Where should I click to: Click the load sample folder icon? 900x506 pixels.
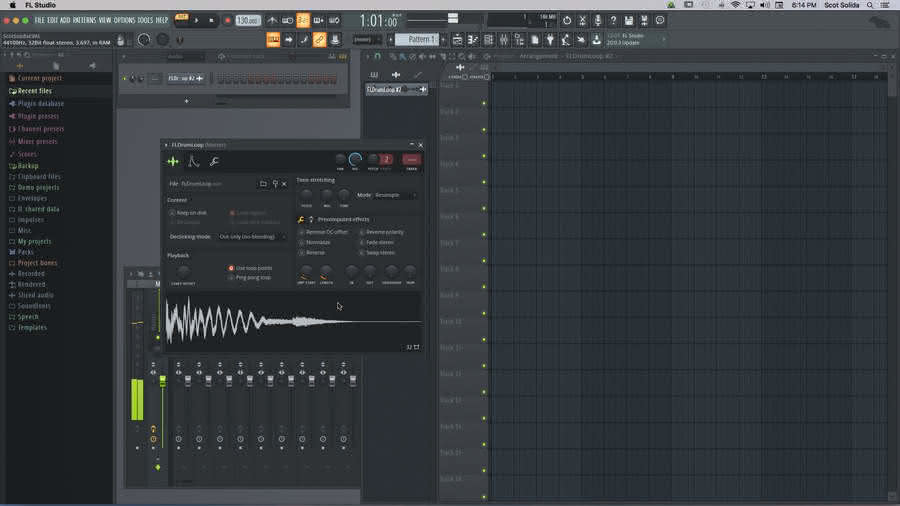click(x=263, y=184)
